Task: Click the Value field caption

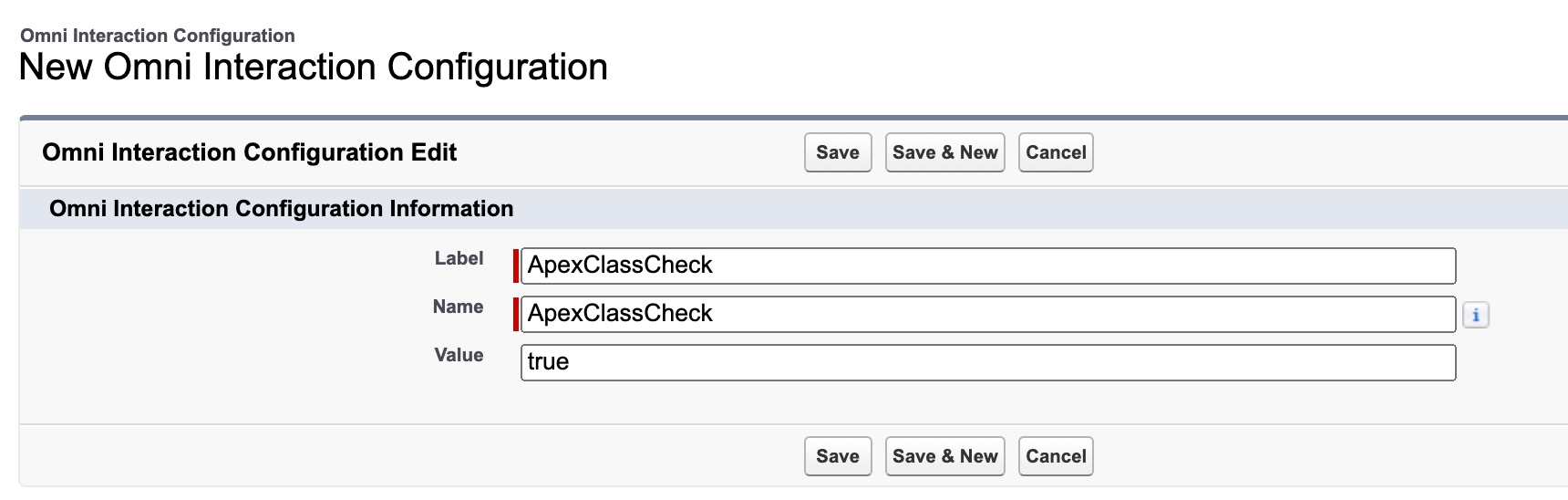Action: click(x=459, y=355)
